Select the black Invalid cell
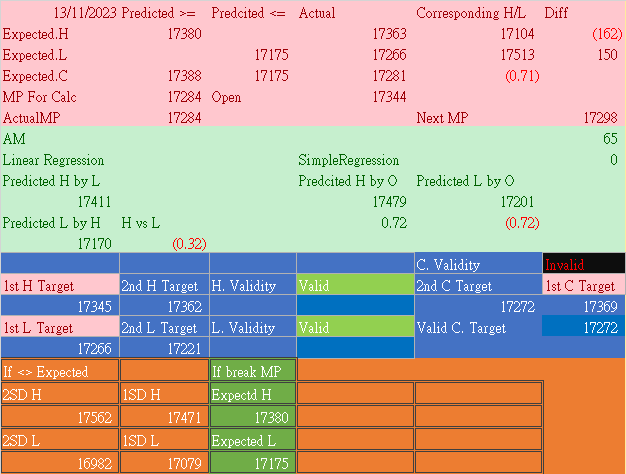 coord(583,265)
